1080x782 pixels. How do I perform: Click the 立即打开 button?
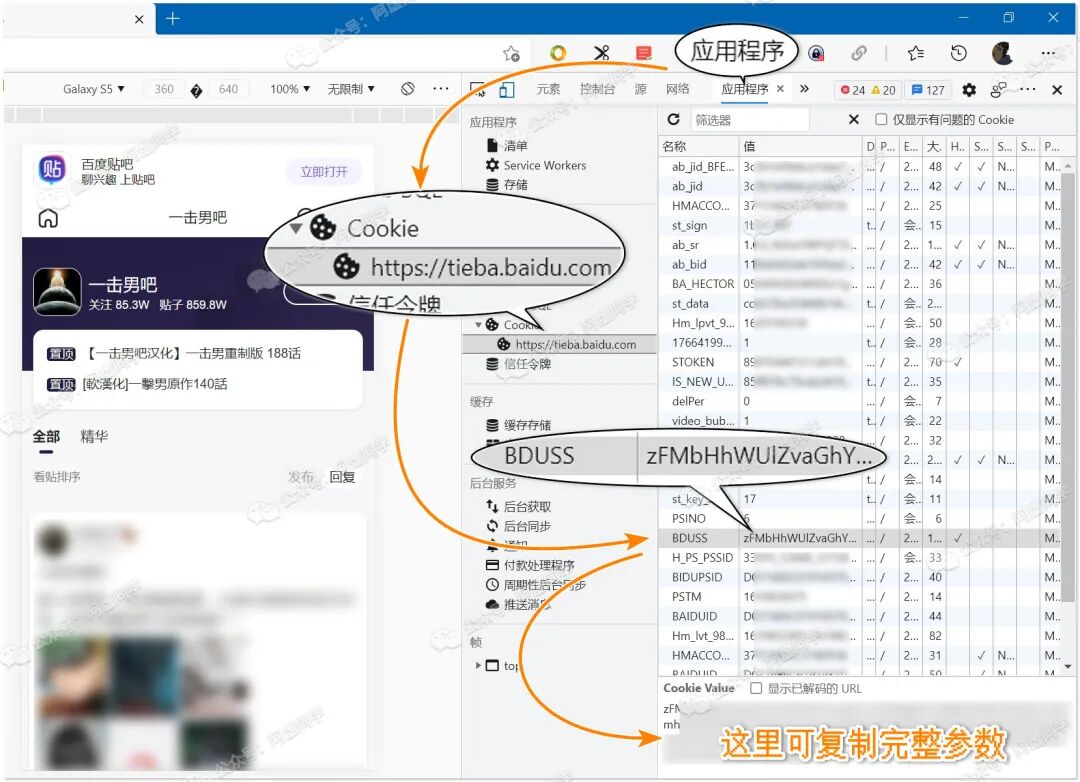tap(324, 172)
